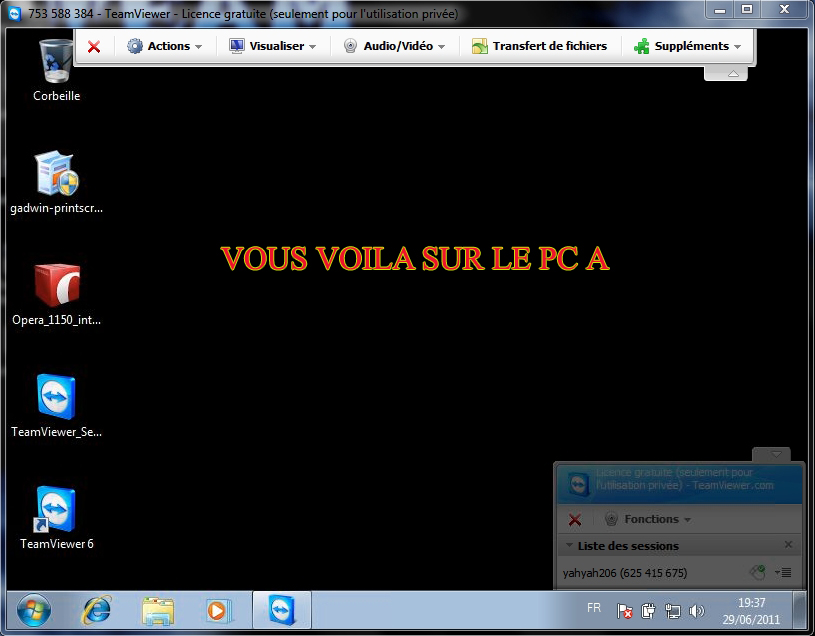Click the FR language indicator
This screenshot has height=636, width=815.
tap(594, 608)
